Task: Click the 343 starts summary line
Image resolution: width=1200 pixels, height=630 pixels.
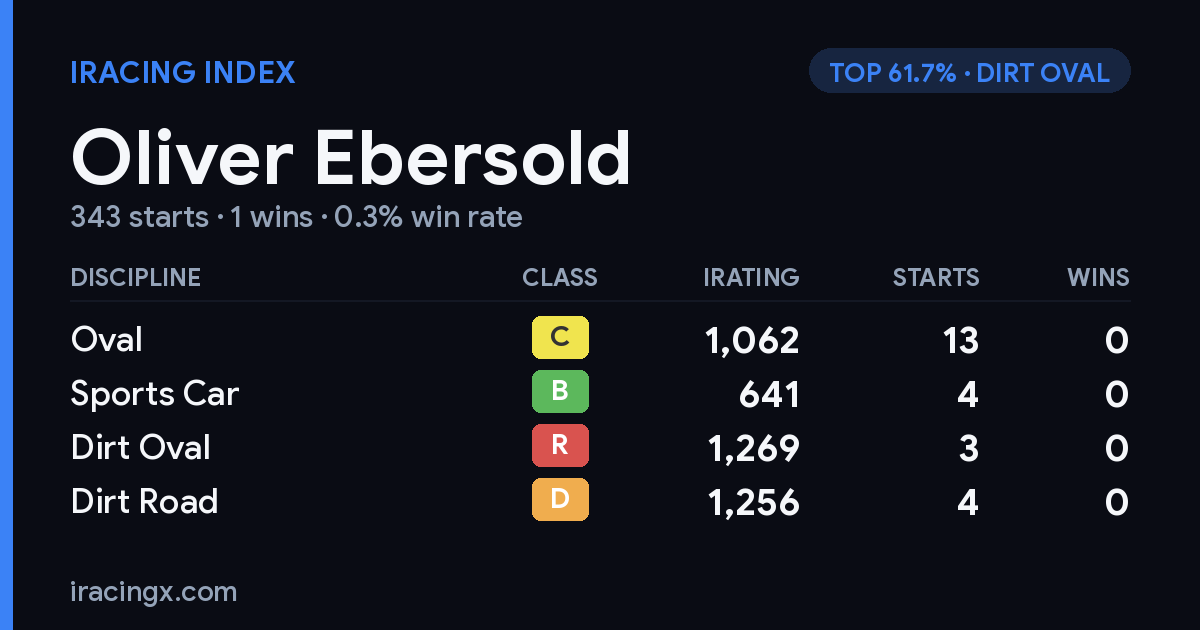Action: point(297,217)
